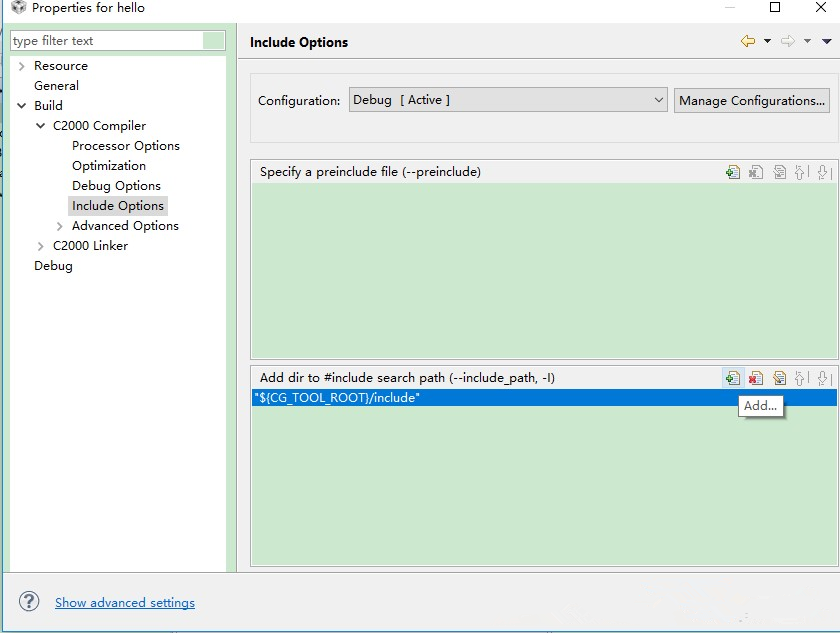Focus the type filter text field

107,41
